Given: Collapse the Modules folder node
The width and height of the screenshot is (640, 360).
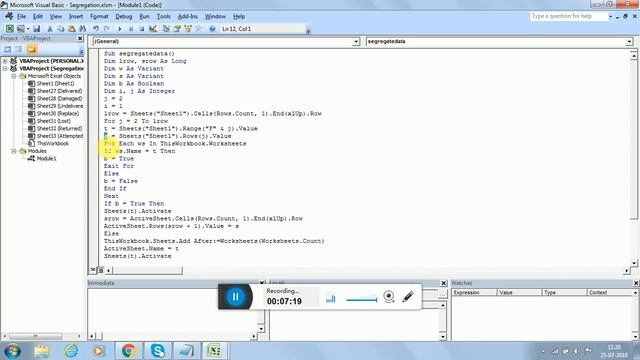Looking at the screenshot, I should tap(13, 151).
